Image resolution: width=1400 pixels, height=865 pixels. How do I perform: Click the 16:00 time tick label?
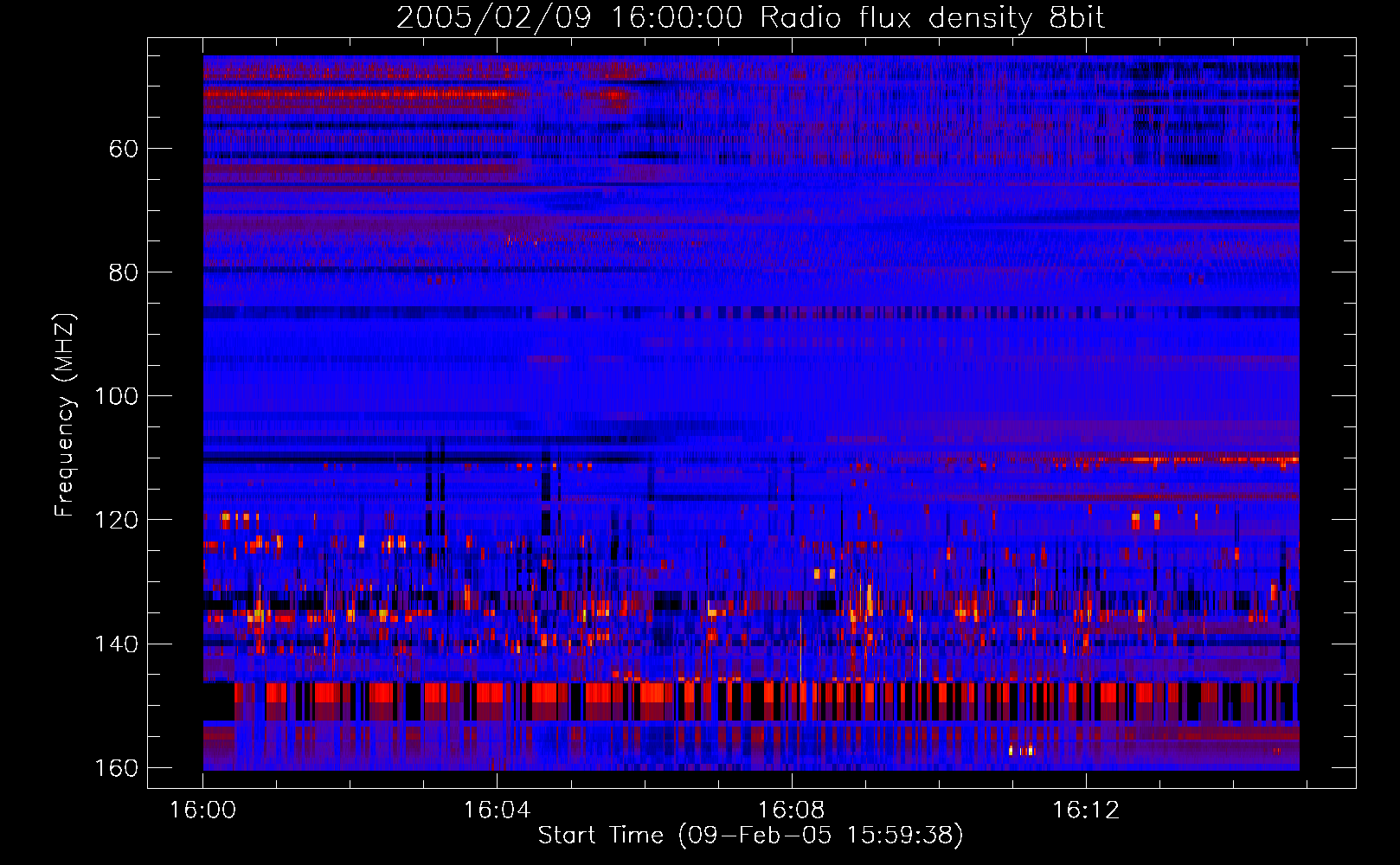(x=202, y=811)
